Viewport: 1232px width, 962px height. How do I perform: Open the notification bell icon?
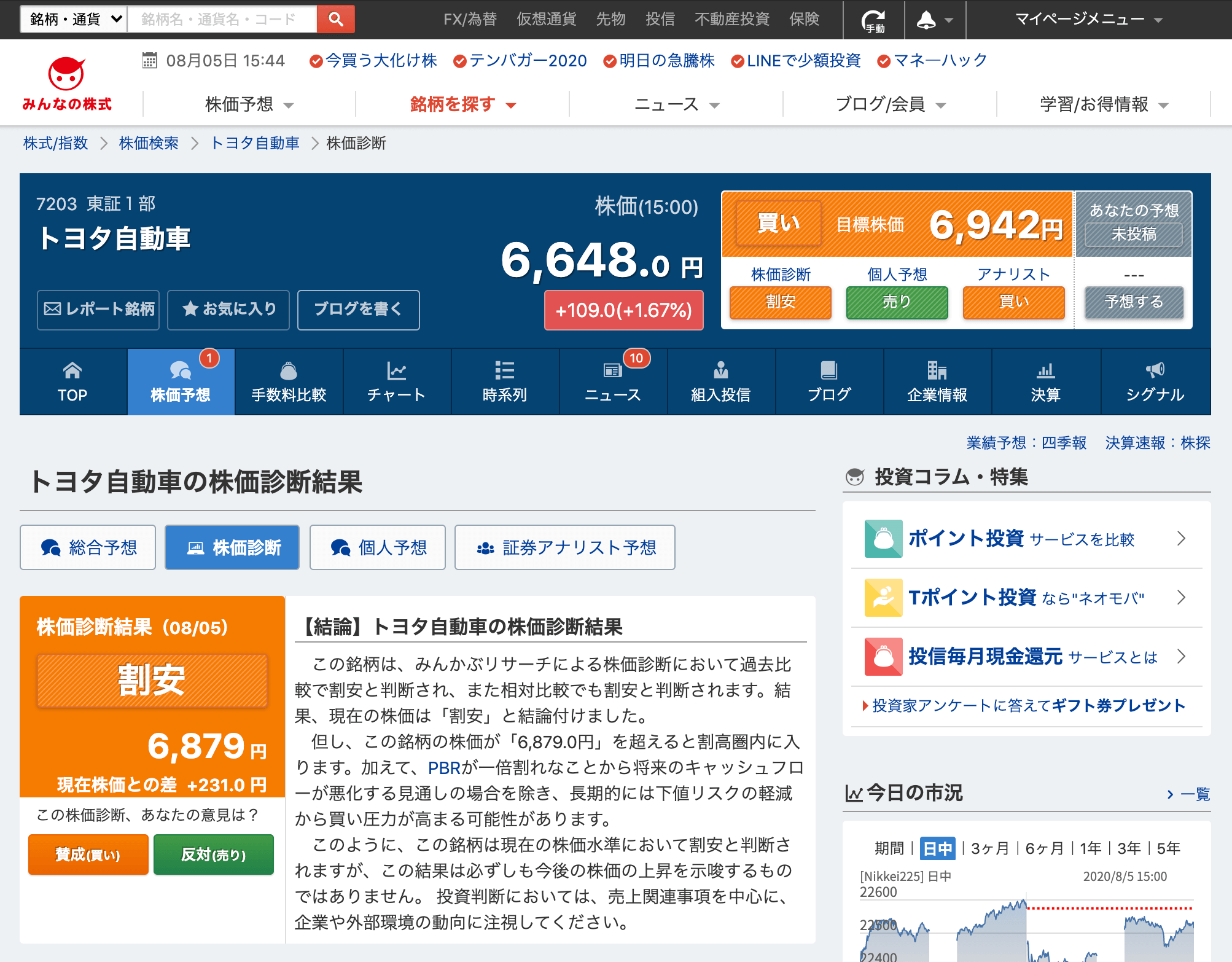927,20
